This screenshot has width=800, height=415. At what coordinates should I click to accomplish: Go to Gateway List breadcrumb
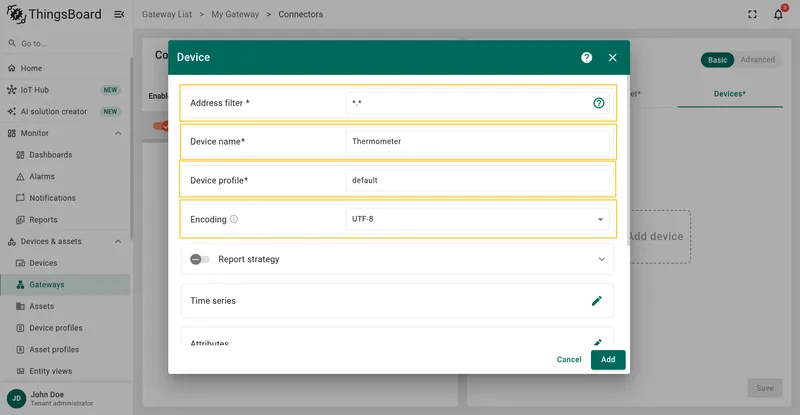[x=167, y=14]
